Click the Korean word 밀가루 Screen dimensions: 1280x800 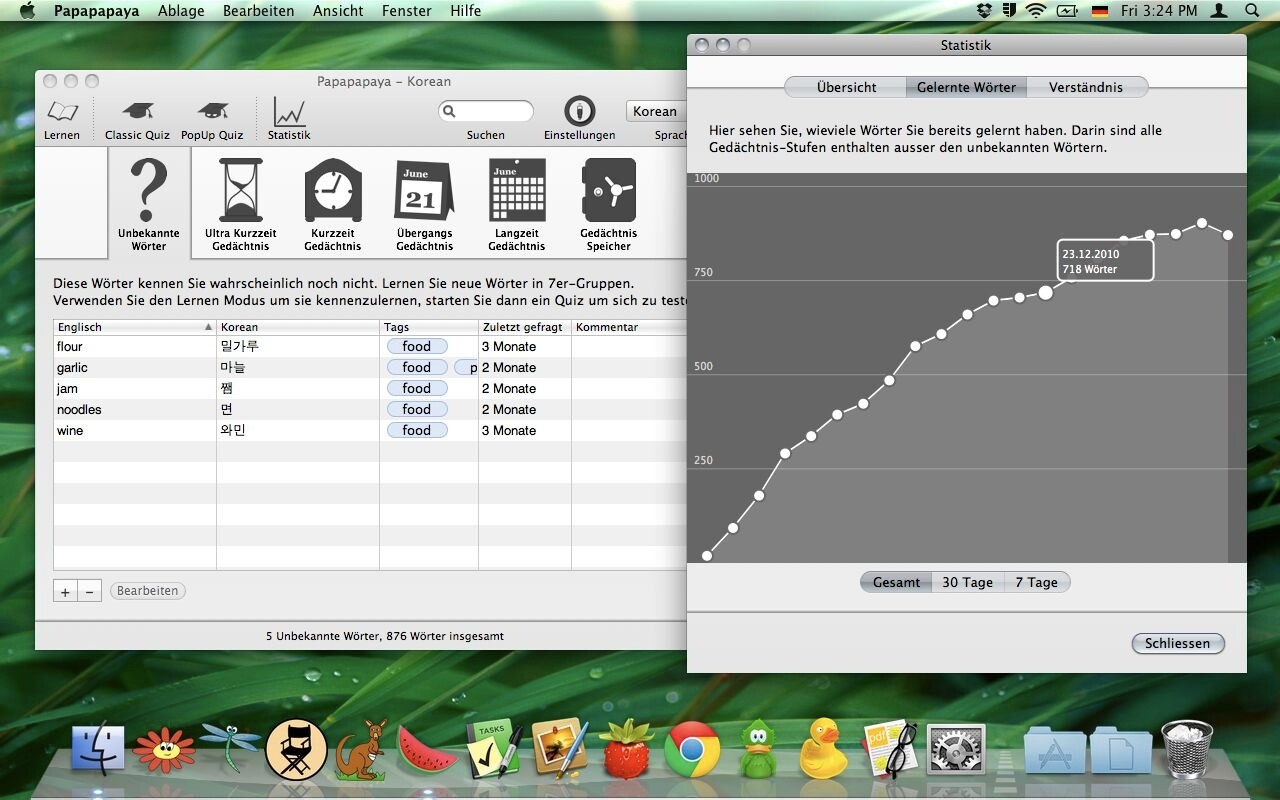pyautogui.click(x=239, y=347)
